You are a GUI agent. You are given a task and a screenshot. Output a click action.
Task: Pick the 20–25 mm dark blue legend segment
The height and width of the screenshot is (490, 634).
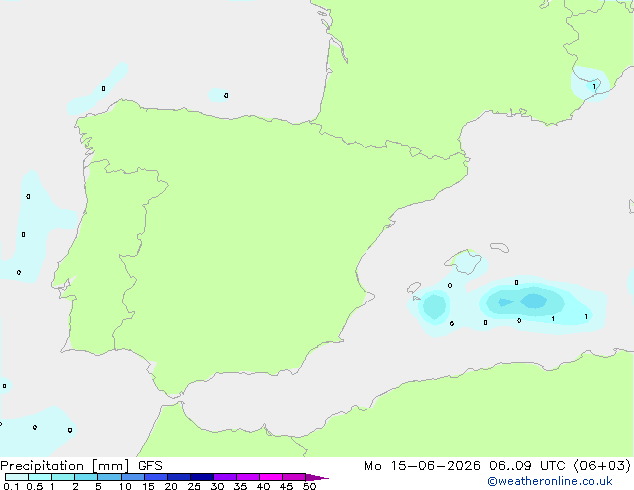tap(179, 477)
